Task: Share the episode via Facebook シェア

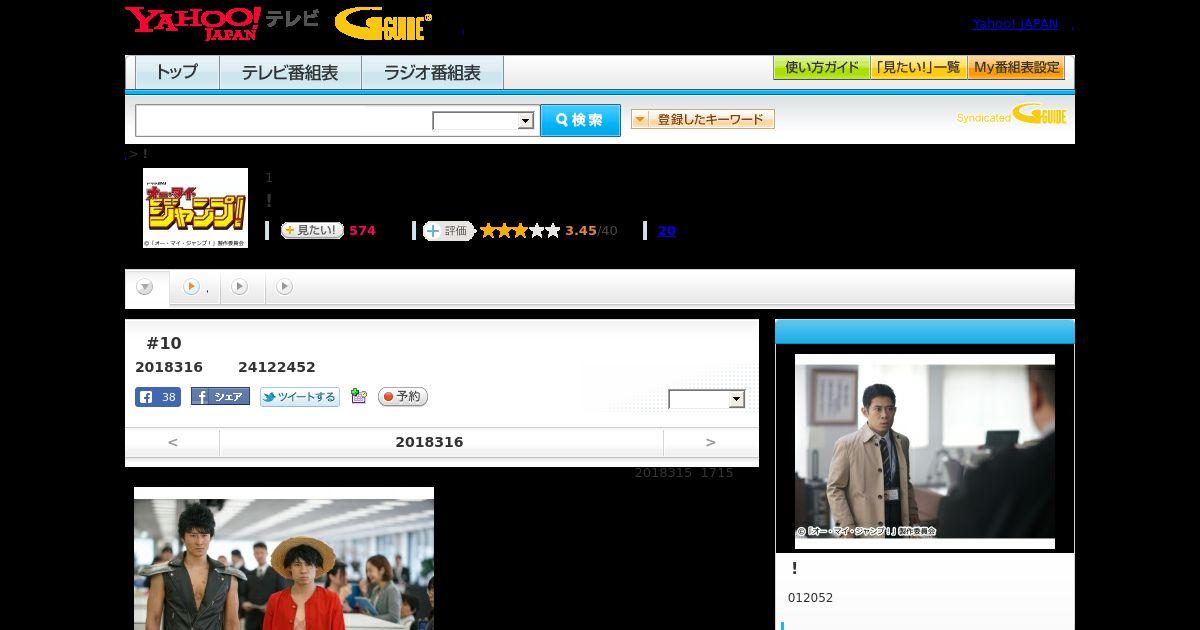Action: 220,397
